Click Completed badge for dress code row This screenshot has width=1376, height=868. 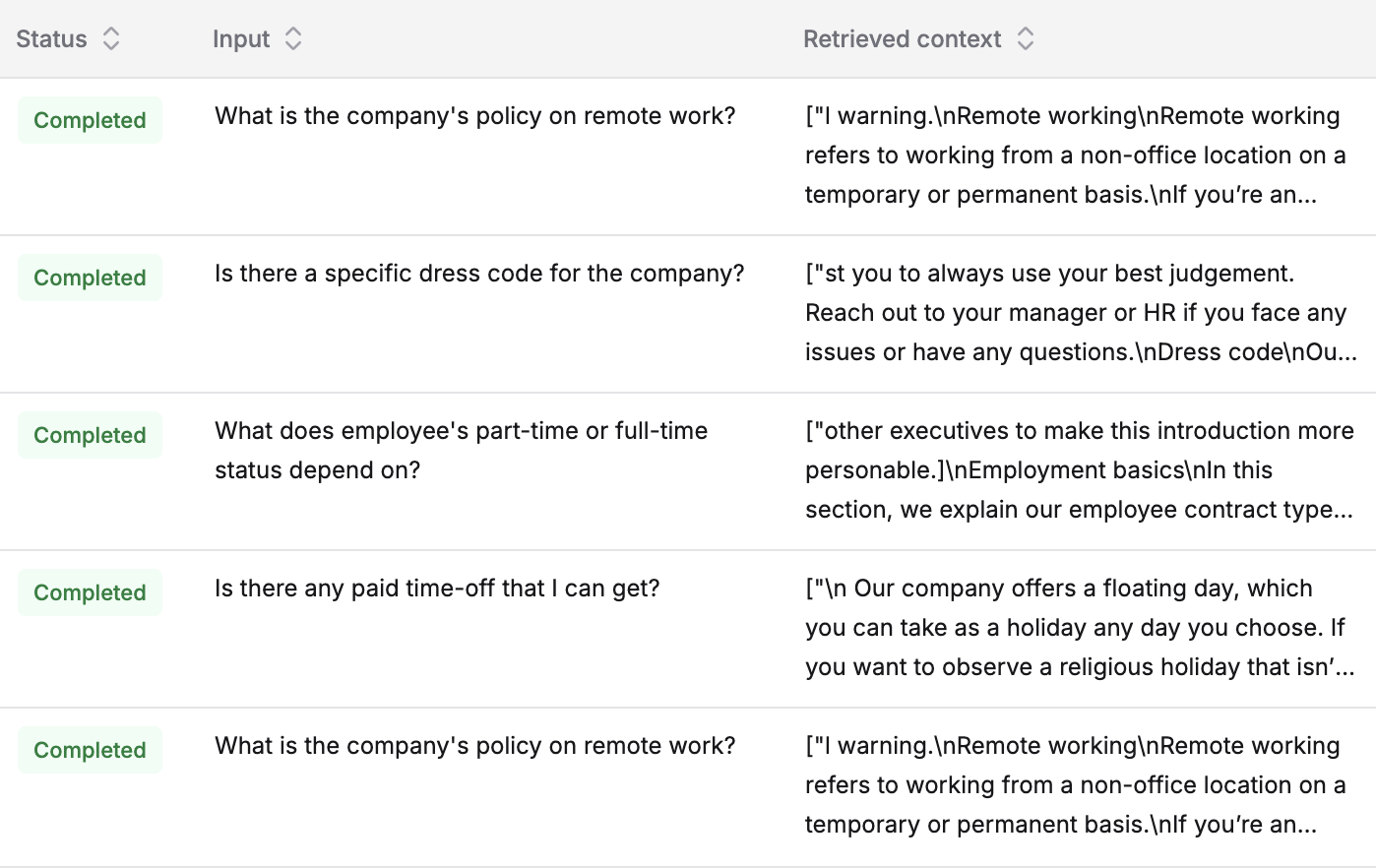pyautogui.click(x=90, y=278)
